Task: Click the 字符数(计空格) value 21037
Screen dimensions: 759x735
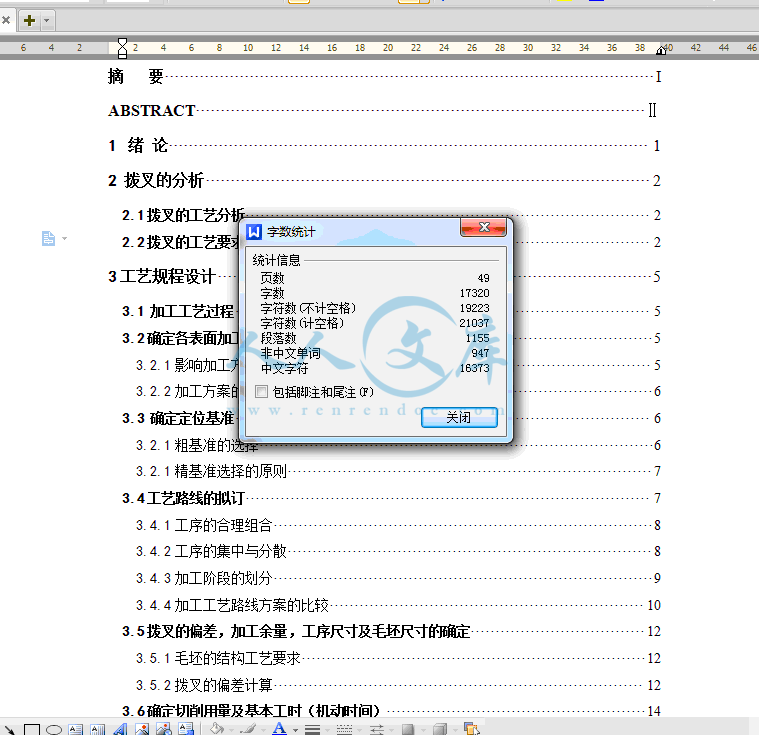Action: (474, 323)
